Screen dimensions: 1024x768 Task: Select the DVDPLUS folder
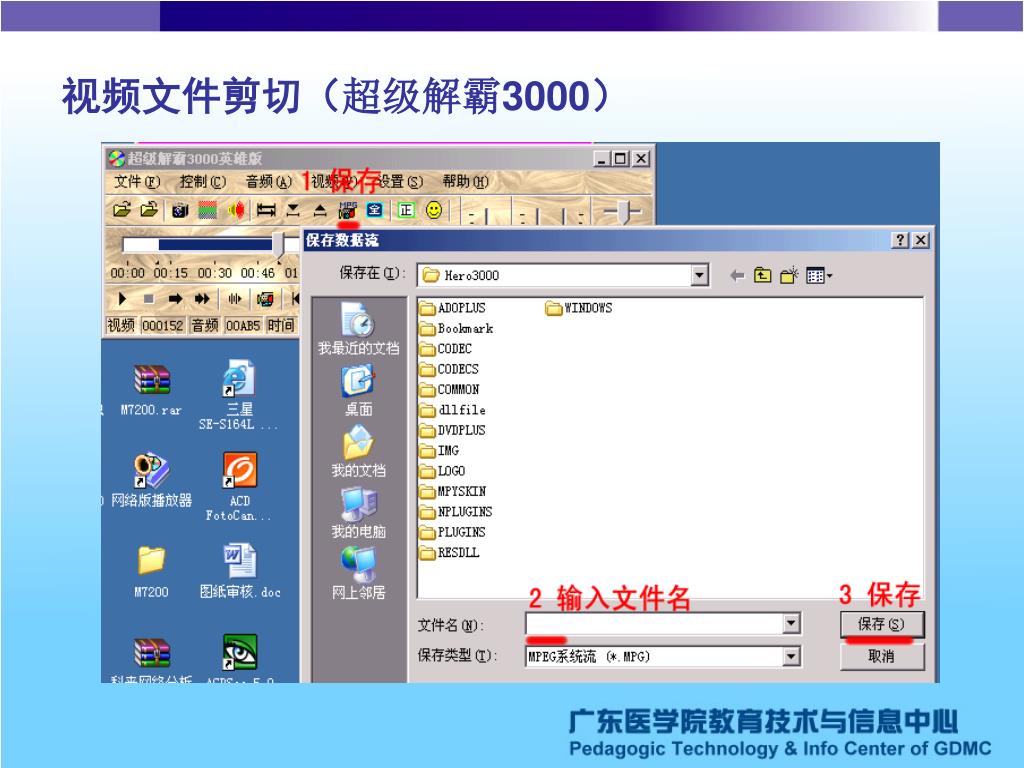[x=453, y=430]
